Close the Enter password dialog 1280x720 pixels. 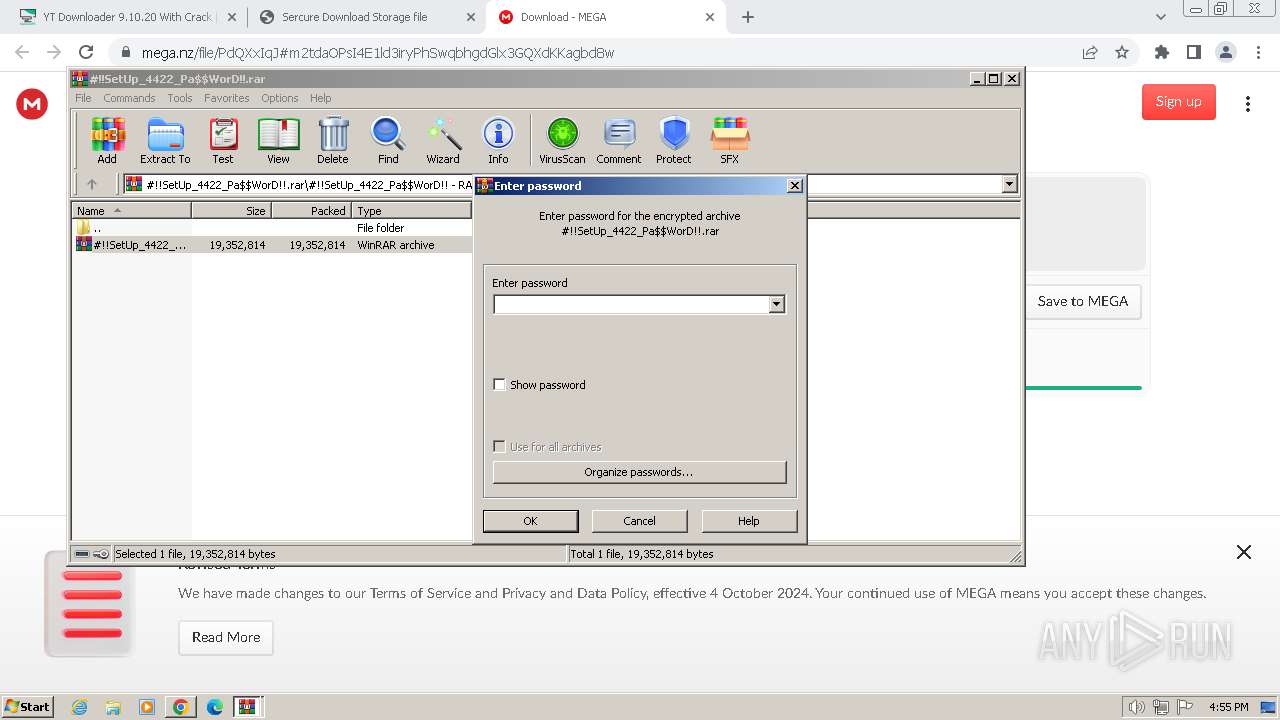(795, 185)
